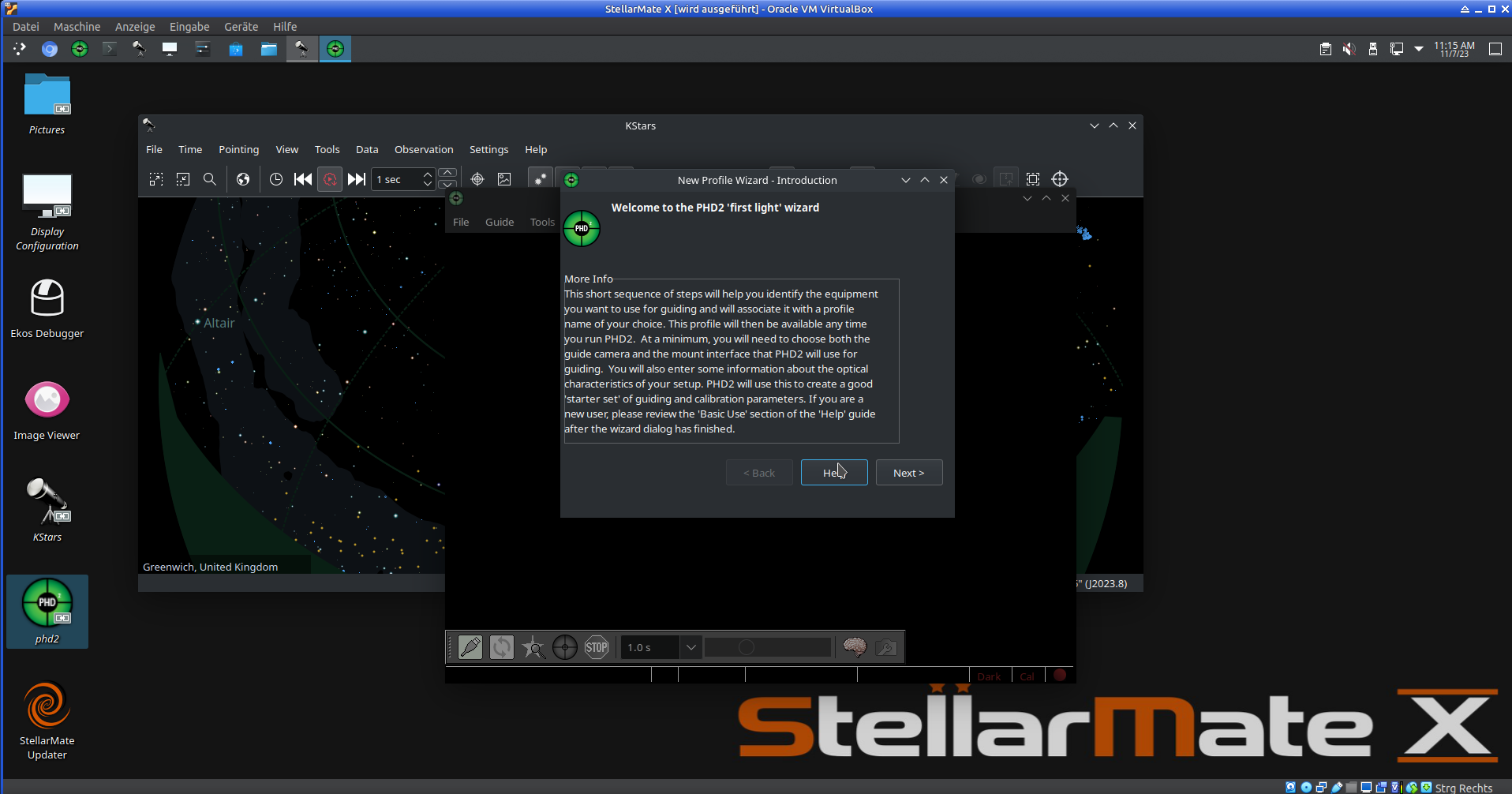Open KStars desktop shortcut
The height and width of the screenshot is (794, 1512).
pos(47,511)
